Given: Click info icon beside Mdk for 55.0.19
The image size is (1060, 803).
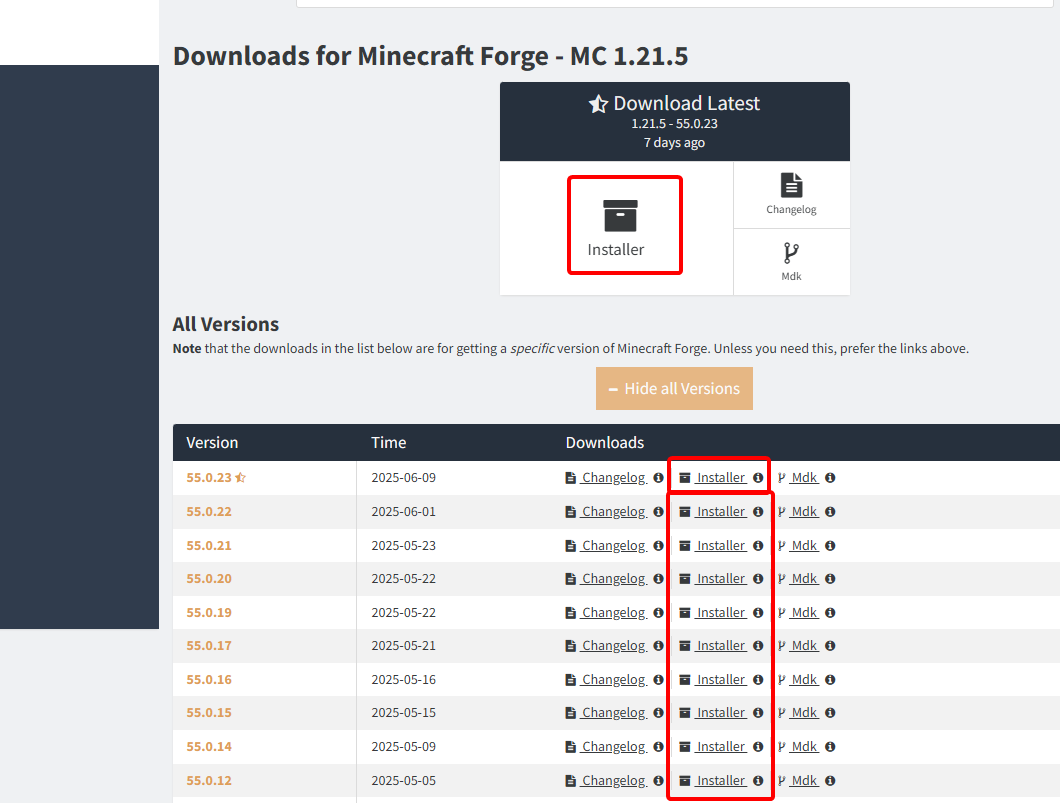Looking at the screenshot, I should point(830,612).
